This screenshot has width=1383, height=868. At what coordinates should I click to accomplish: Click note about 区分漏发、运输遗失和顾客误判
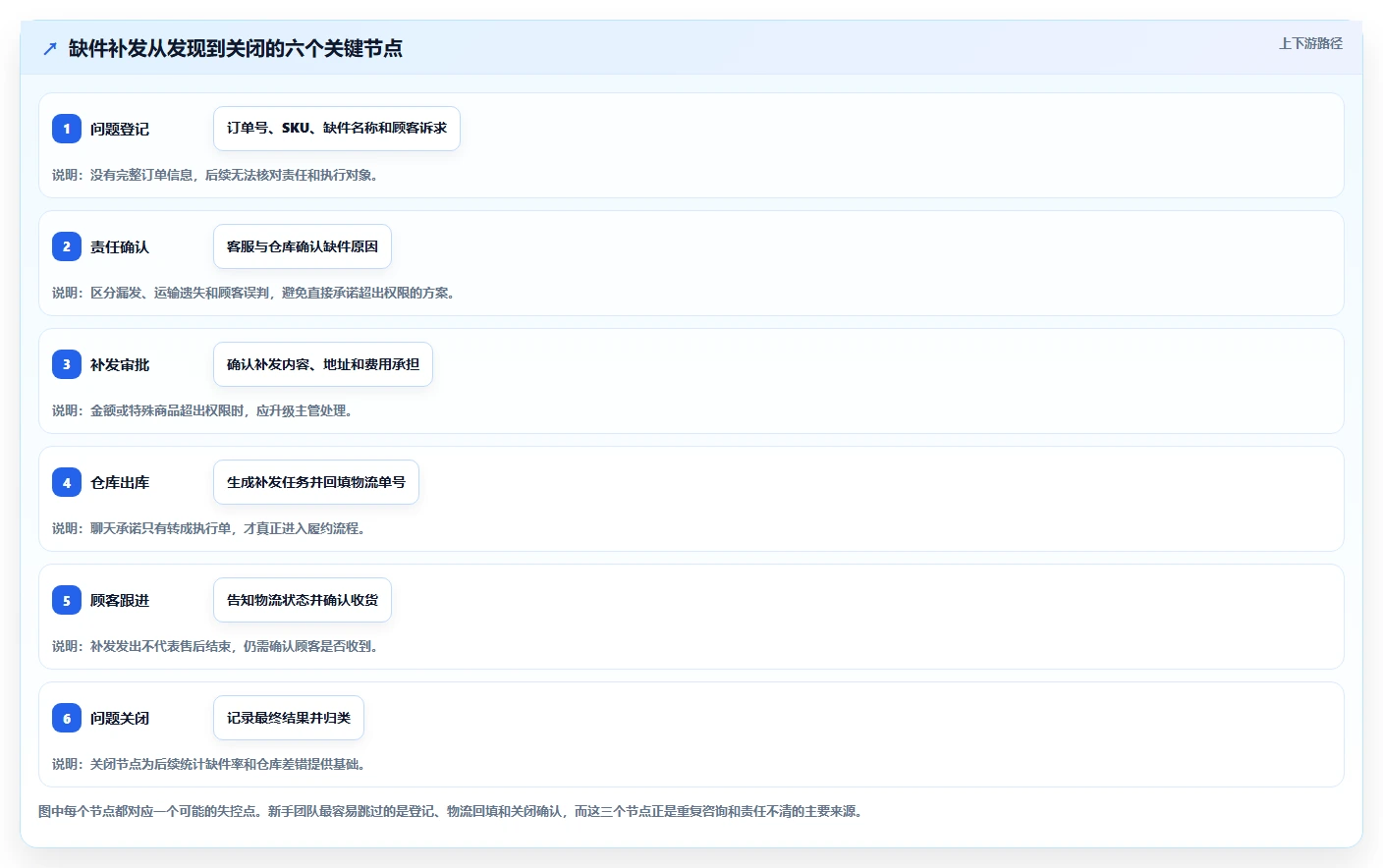pos(255,293)
